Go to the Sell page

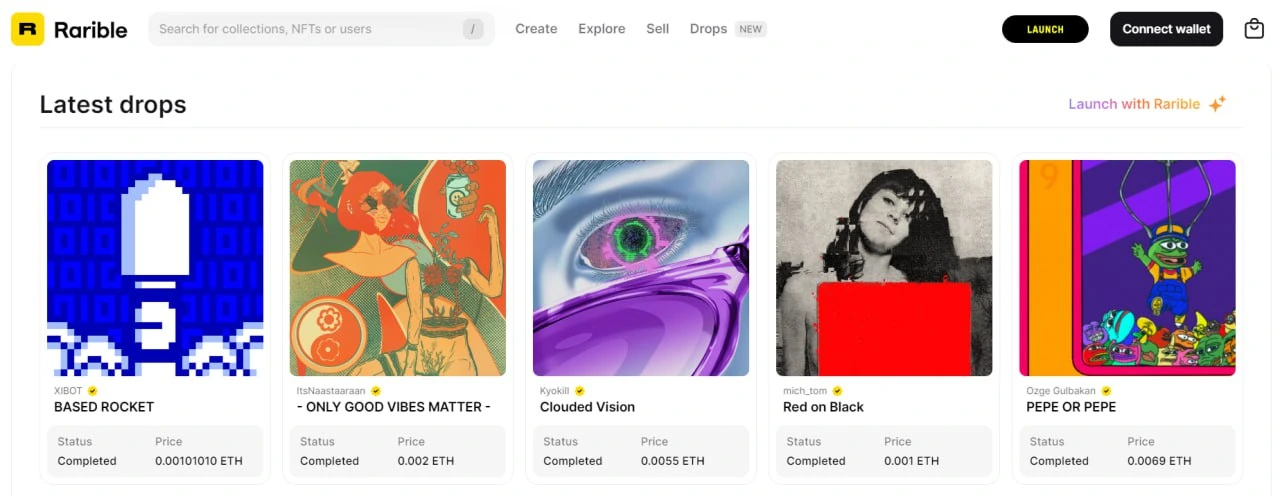point(658,29)
